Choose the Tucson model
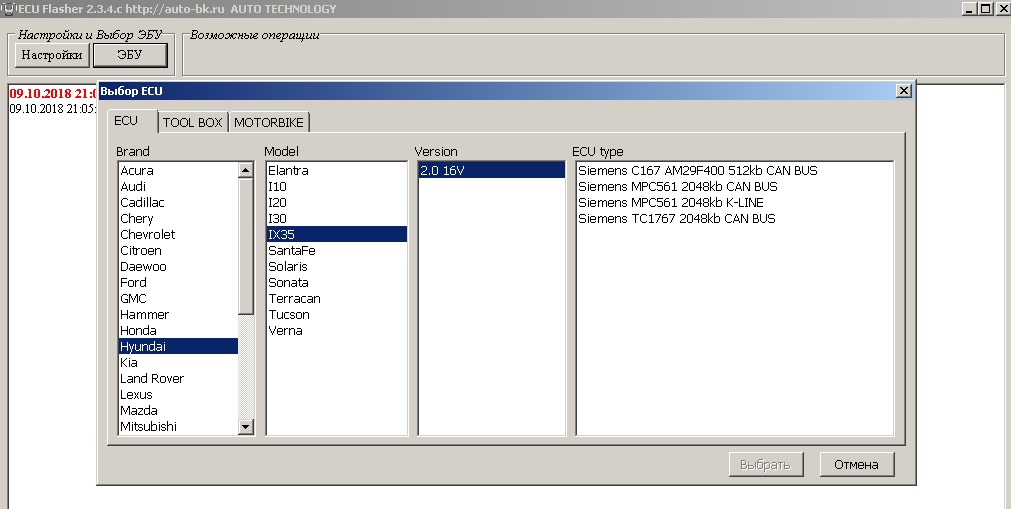The image size is (1011, 509). (337, 315)
